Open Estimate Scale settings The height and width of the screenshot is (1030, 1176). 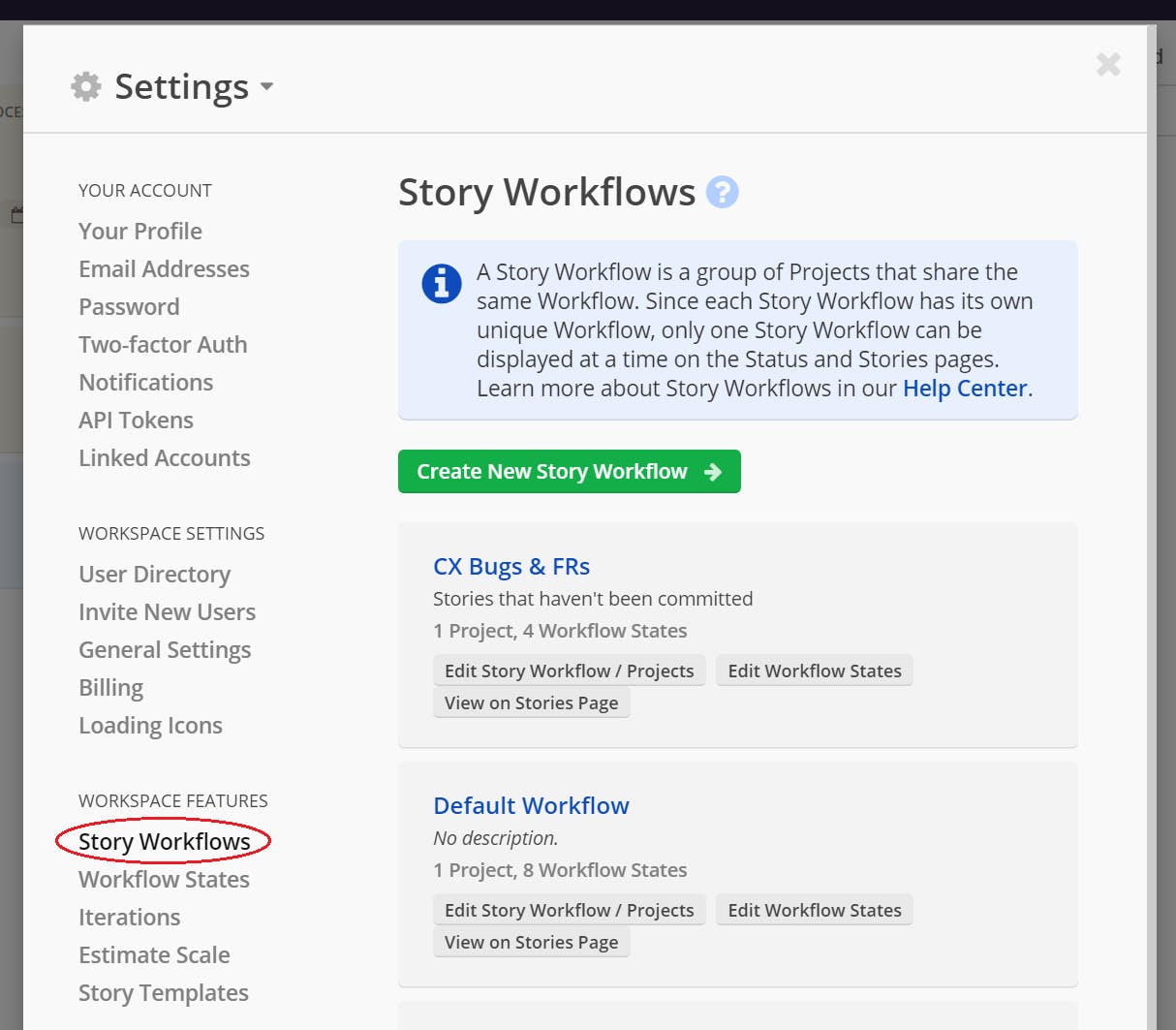point(154,954)
